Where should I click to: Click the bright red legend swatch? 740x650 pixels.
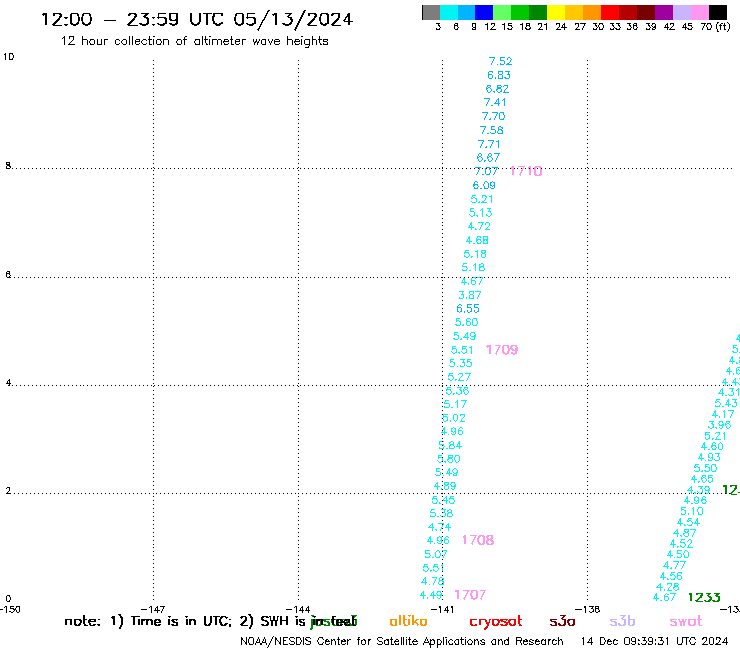click(610, 12)
